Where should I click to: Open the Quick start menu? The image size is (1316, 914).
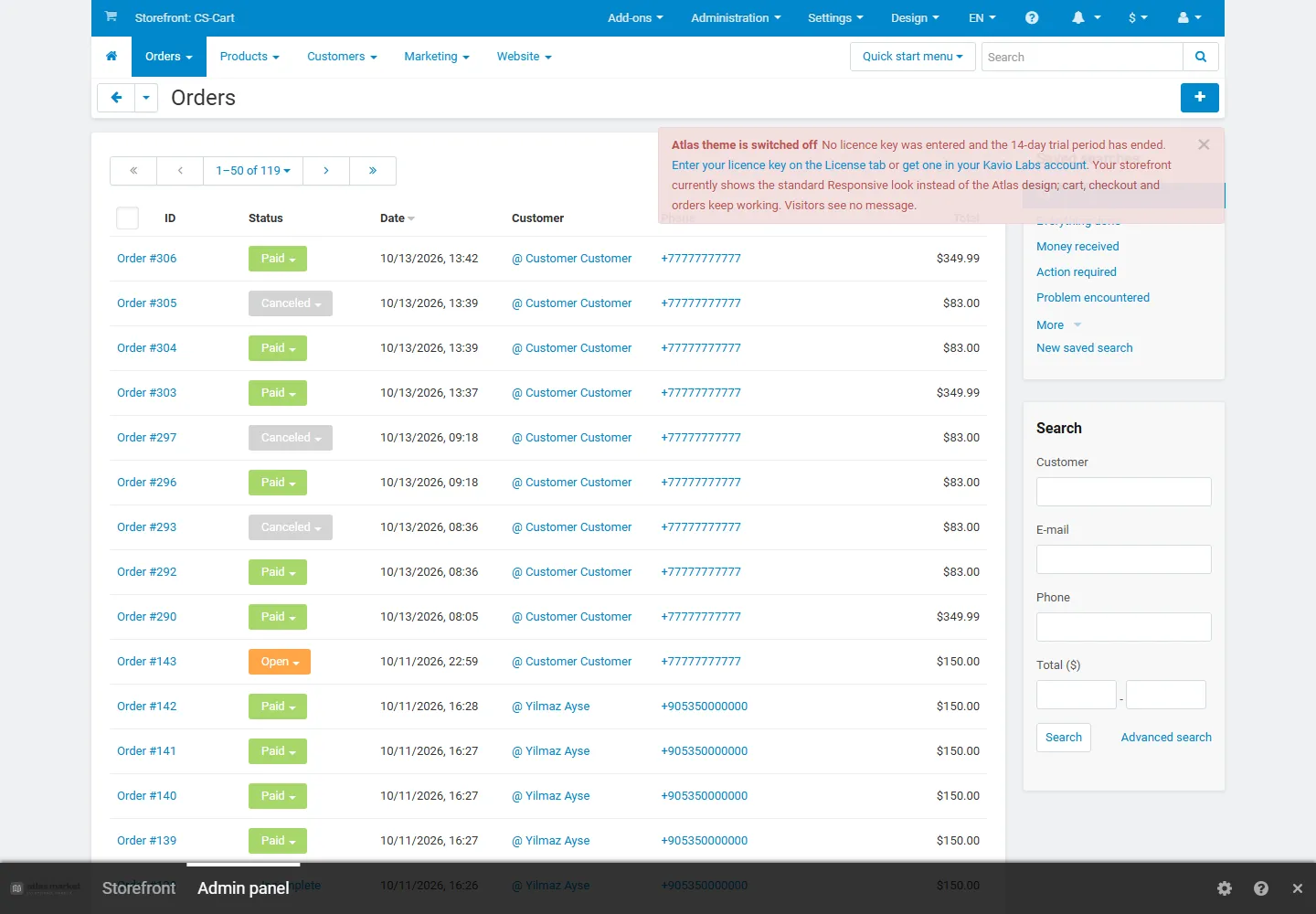pyautogui.click(x=912, y=57)
